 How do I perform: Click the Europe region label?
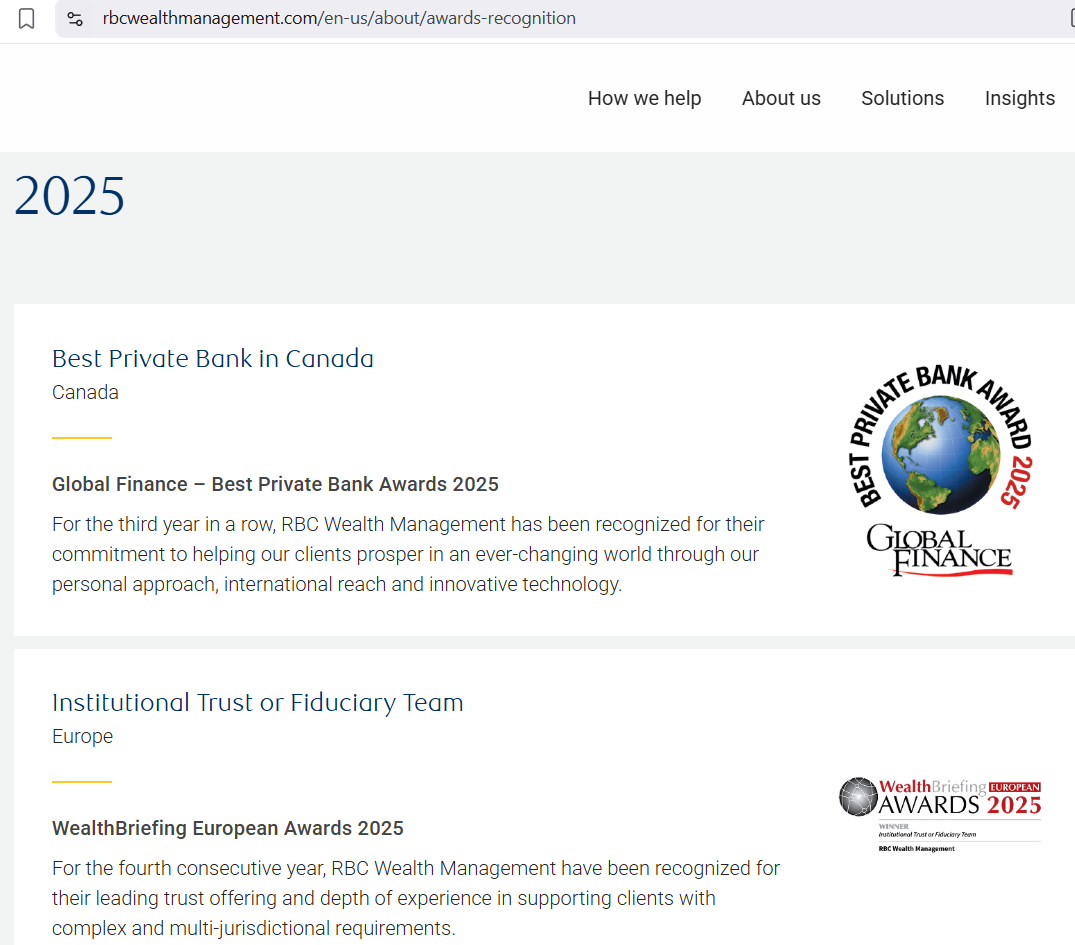coord(82,737)
